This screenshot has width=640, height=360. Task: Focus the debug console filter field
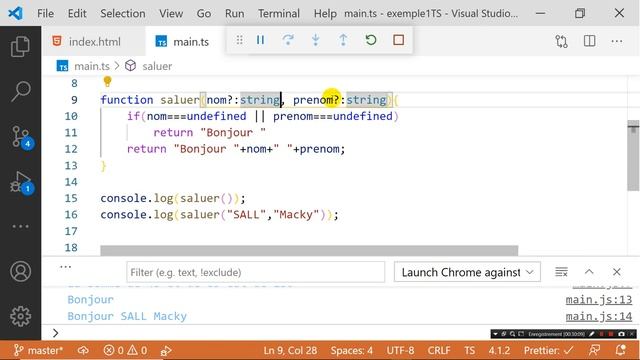(256, 272)
